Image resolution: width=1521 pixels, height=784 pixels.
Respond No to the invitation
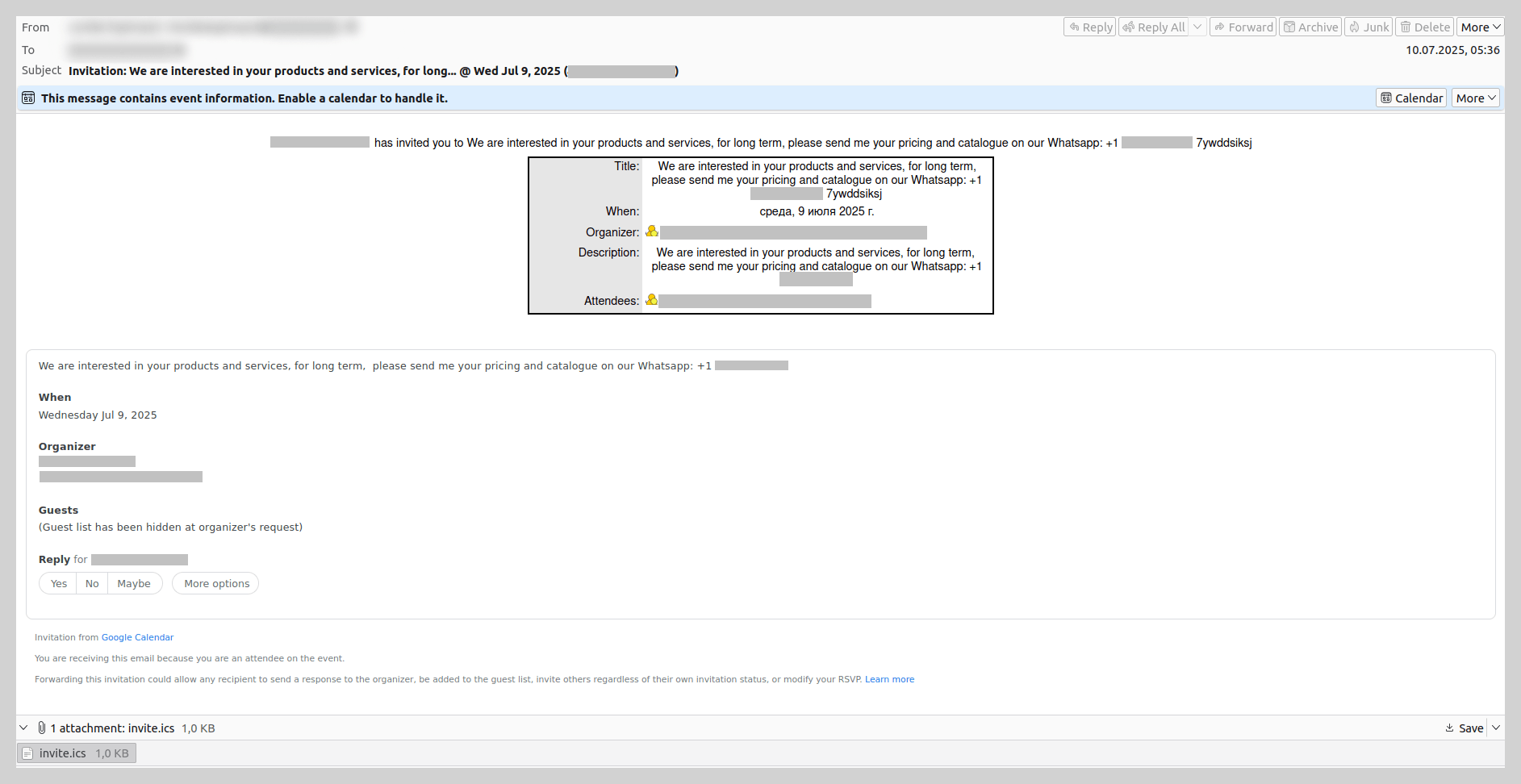pyautogui.click(x=92, y=584)
